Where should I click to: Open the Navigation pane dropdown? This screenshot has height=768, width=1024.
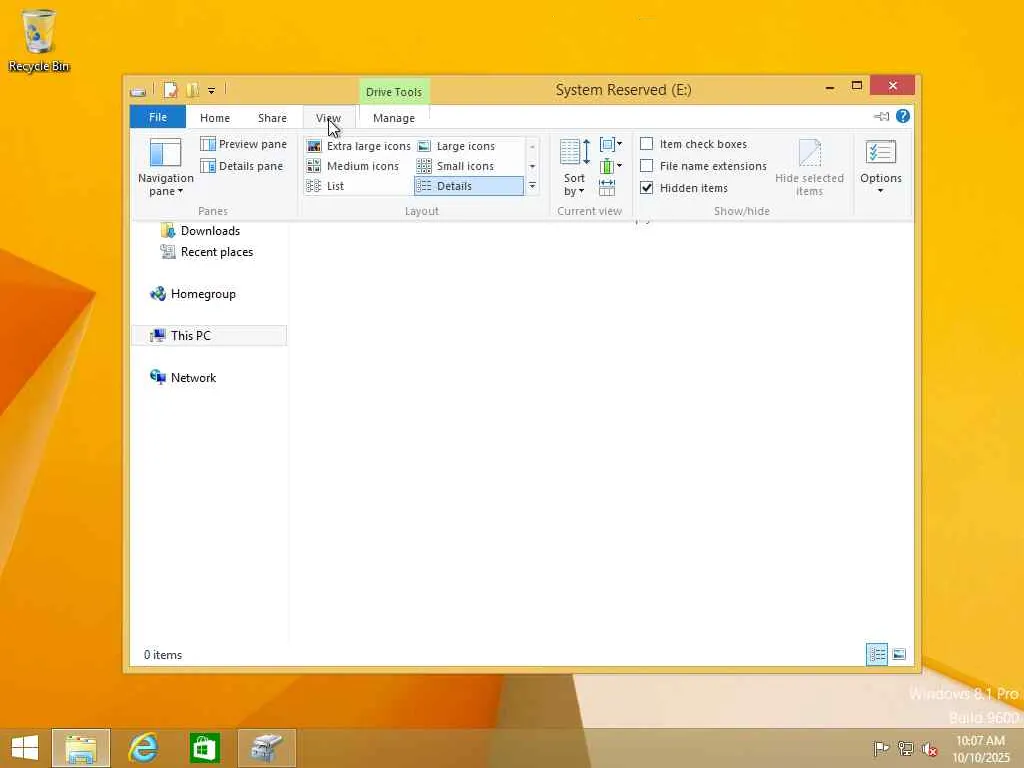click(x=165, y=167)
